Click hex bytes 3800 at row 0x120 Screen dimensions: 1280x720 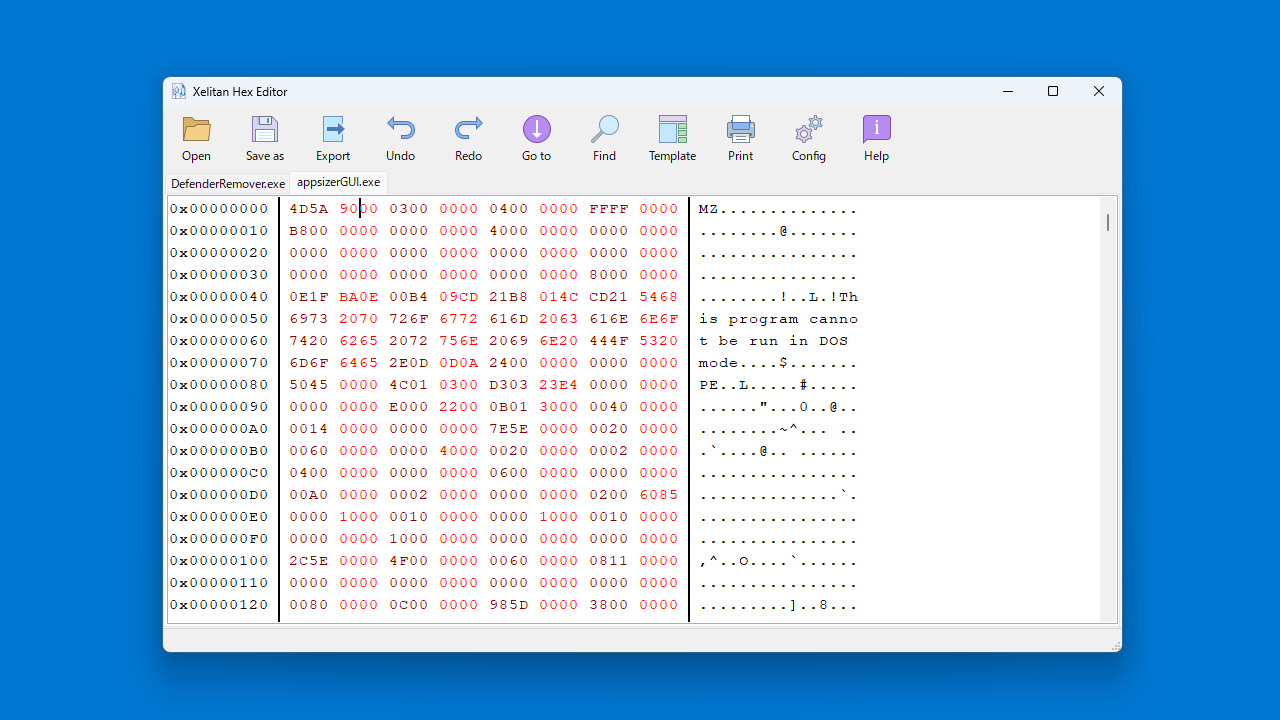pos(609,605)
